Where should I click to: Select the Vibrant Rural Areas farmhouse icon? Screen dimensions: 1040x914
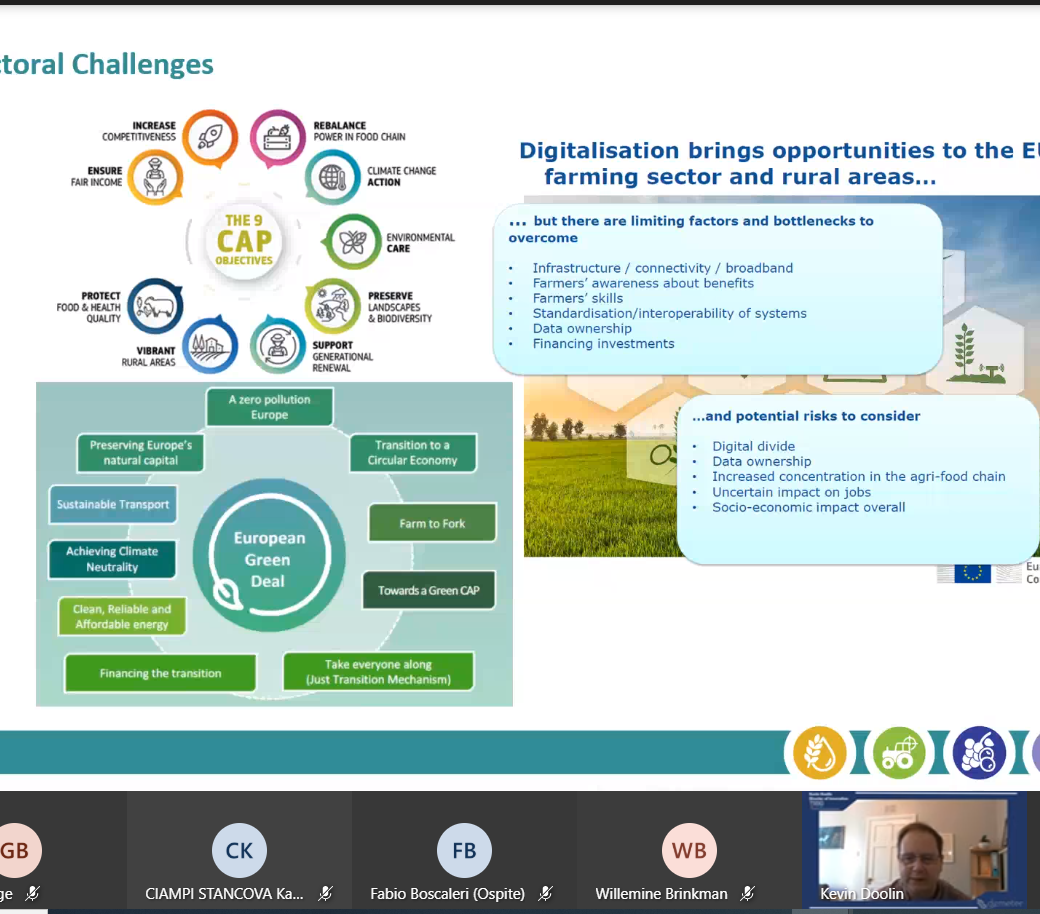210,345
